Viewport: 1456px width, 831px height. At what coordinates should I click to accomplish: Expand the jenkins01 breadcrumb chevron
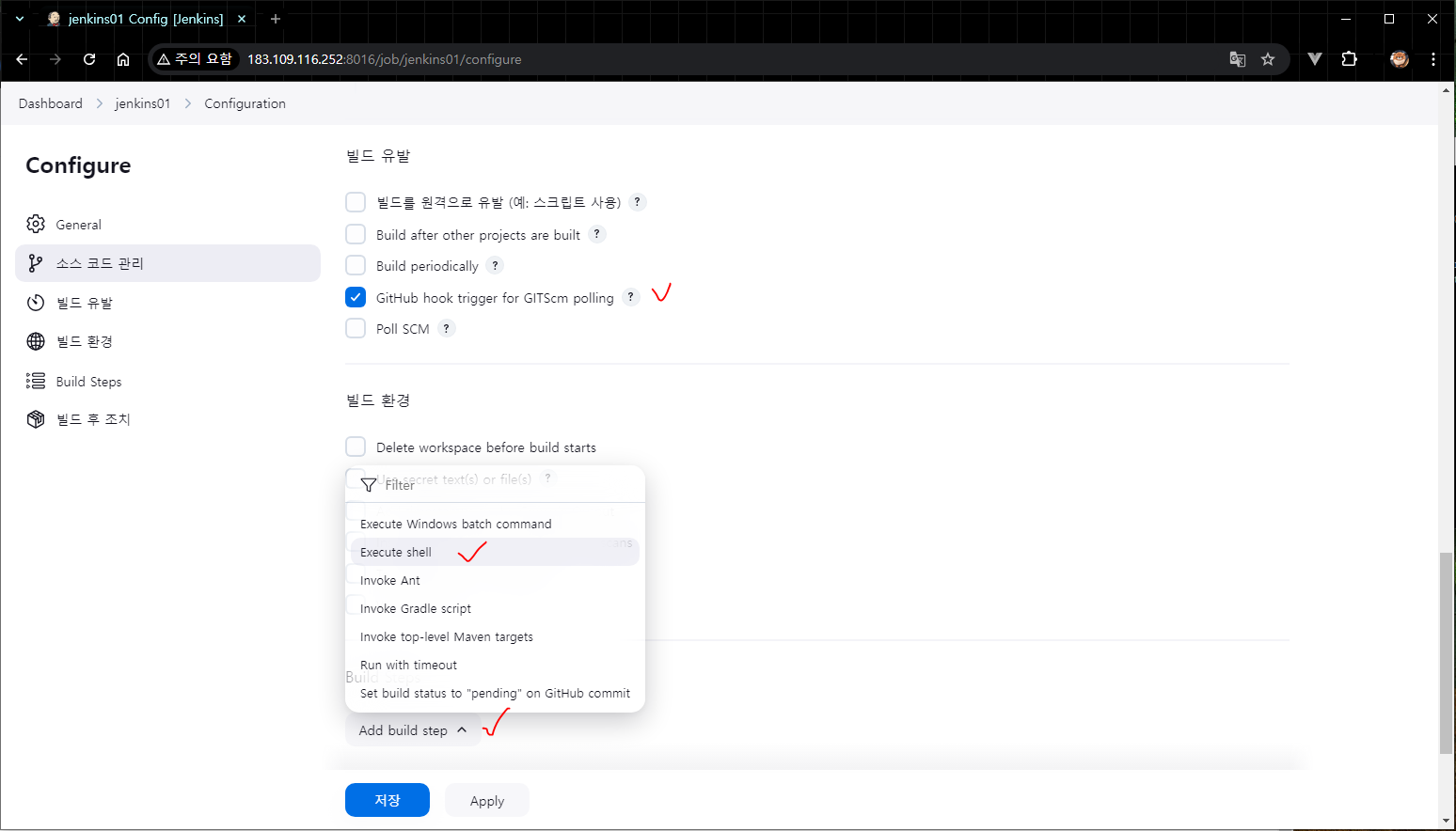click(187, 103)
